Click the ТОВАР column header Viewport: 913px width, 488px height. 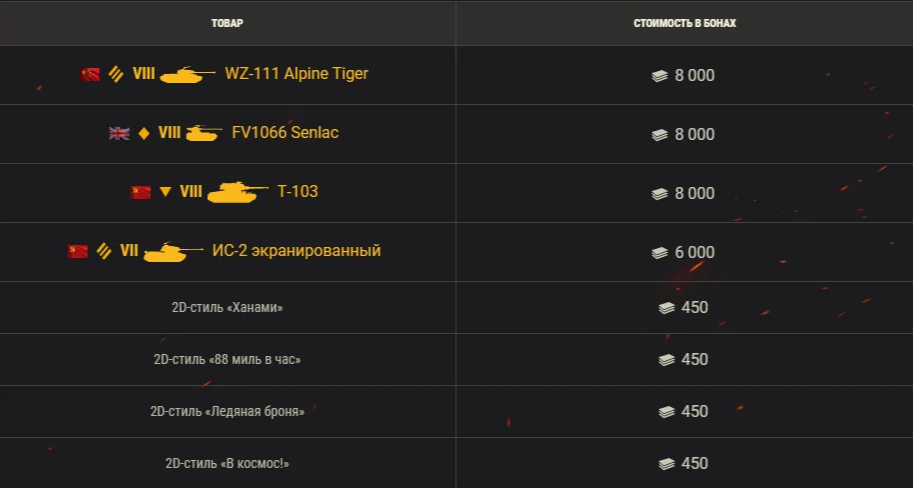tap(227, 22)
